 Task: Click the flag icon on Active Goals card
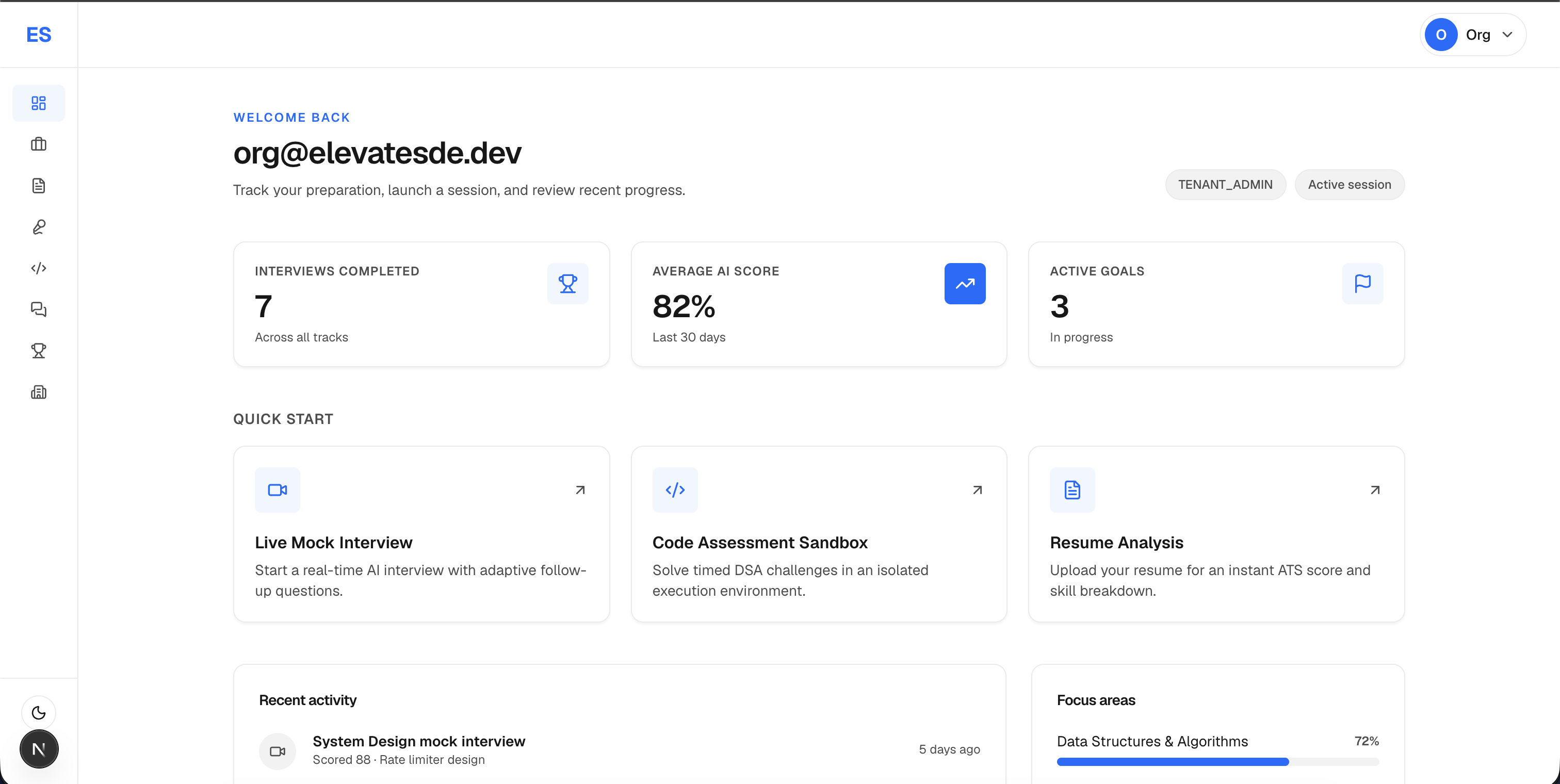(x=1362, y=283)
